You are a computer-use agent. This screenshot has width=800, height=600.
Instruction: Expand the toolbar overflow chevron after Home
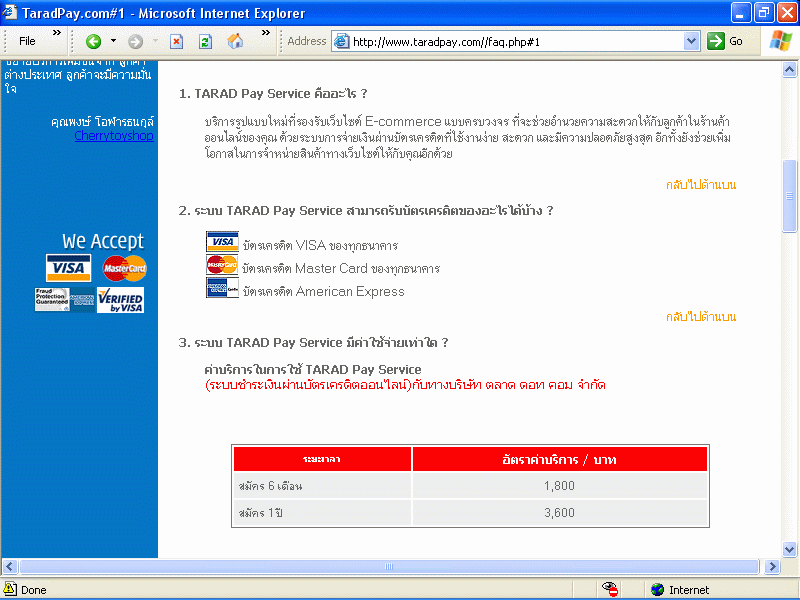coord(266,34)
